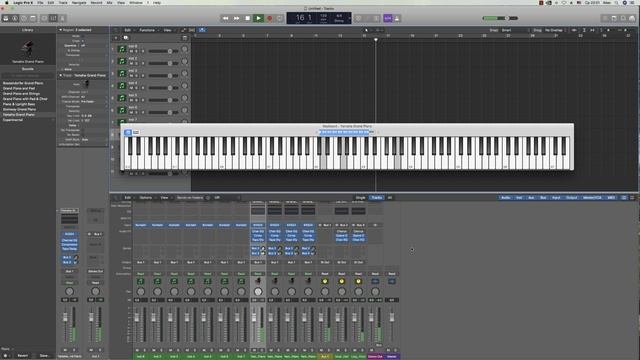Screen dimensions: 640x360
Task: Mute track 2 in the track header
Action: point(131,64)
